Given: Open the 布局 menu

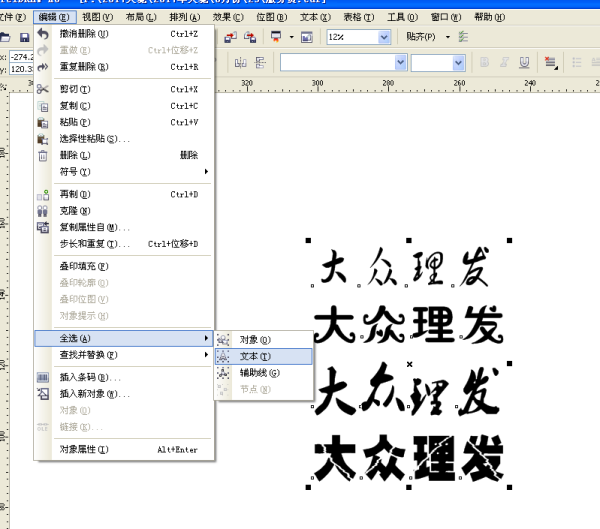Looking at the screenshot, I should 141,17.
